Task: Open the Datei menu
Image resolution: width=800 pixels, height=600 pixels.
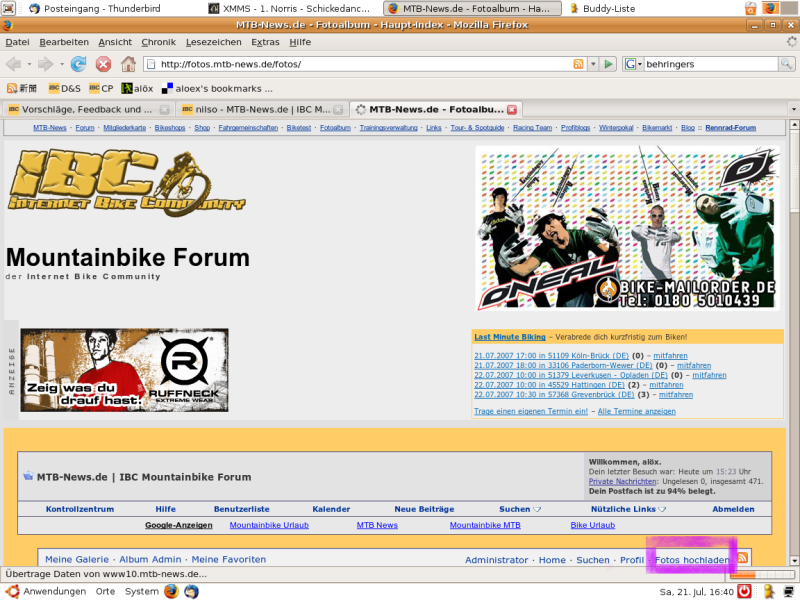Action: pos(17,42)
